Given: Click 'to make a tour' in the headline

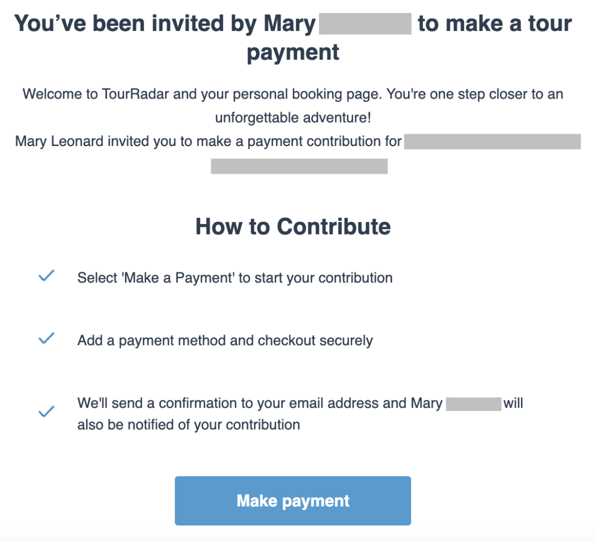Looking at the screenshot, I should pos(495,24).
